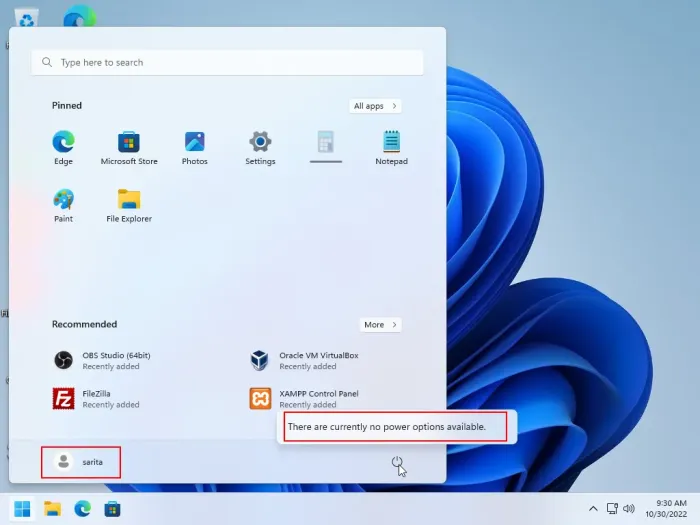Open the sarita user account menu
The width and height of the screenshot is (700, 525).
tap(81, 462)
